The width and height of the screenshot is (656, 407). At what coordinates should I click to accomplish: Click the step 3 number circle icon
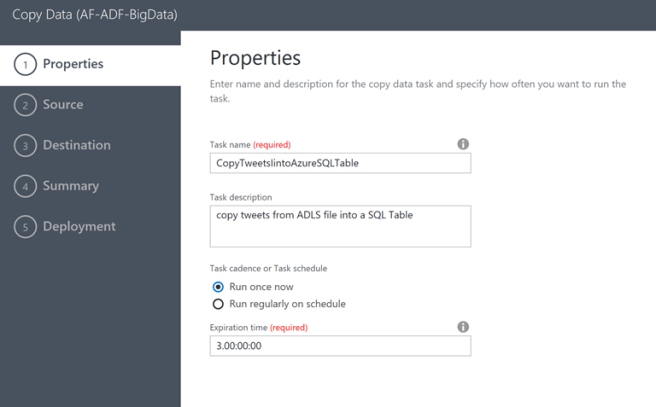coord(25,146)
